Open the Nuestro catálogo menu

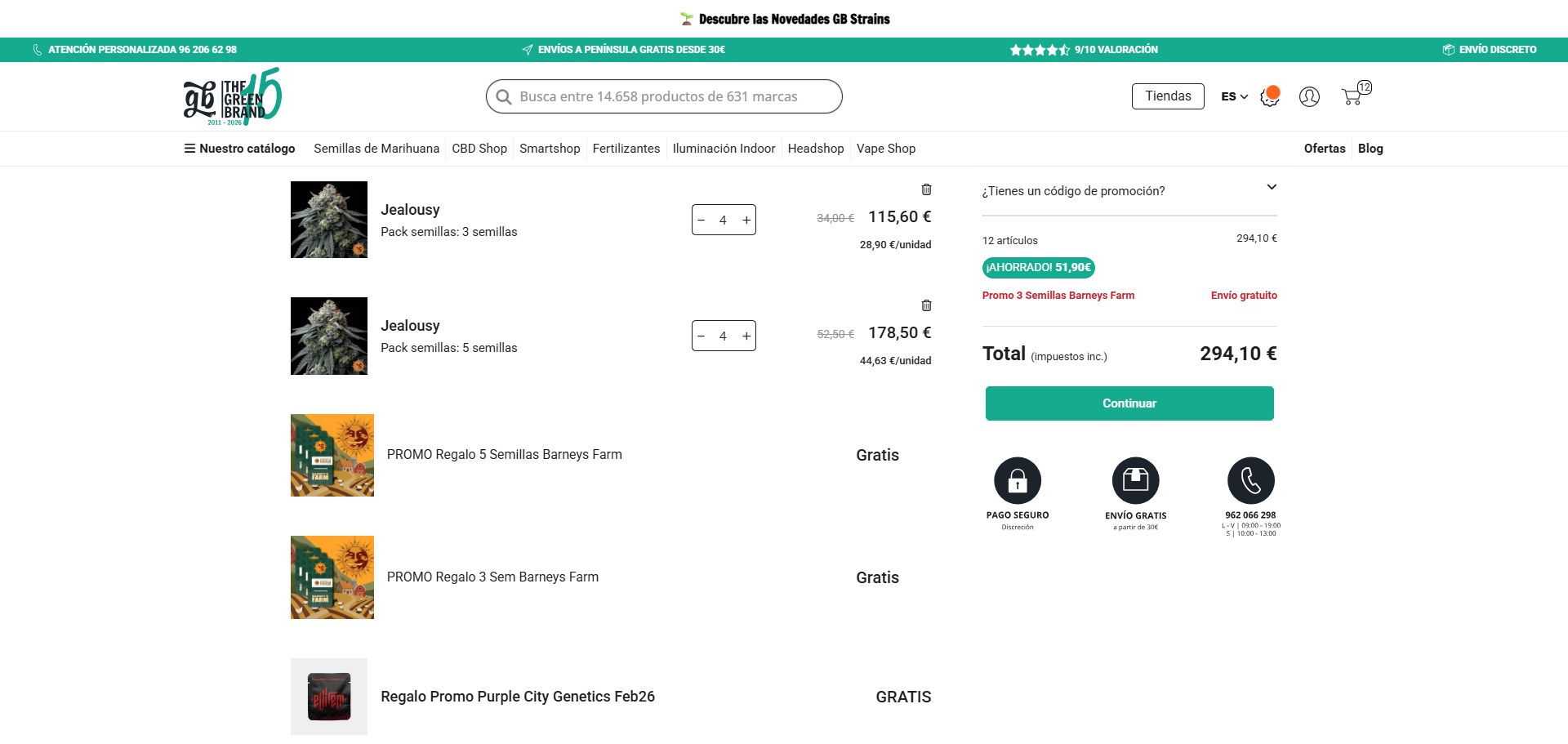click(x=240, y=149)
